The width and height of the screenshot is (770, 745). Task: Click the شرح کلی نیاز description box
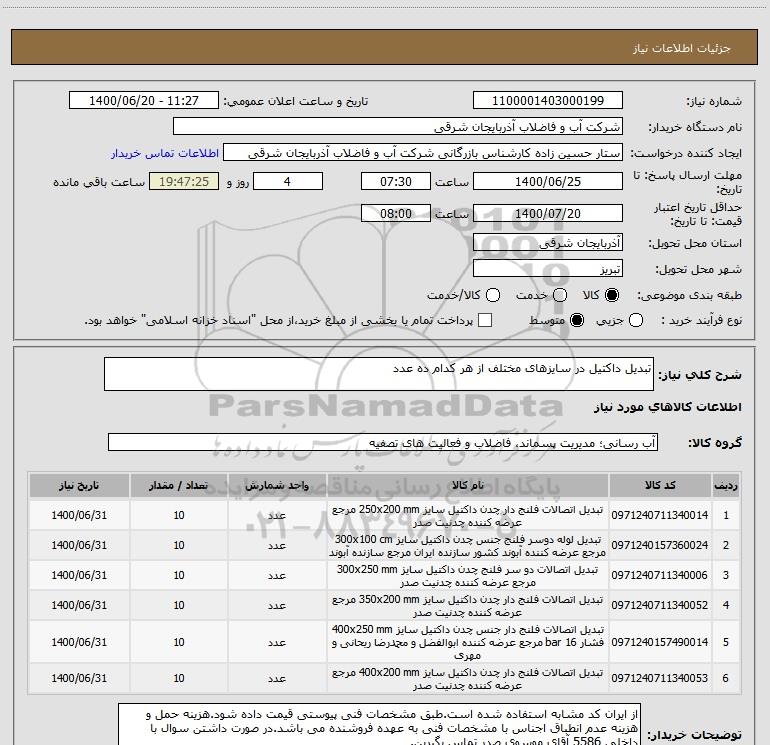click(x=379, y=374)
